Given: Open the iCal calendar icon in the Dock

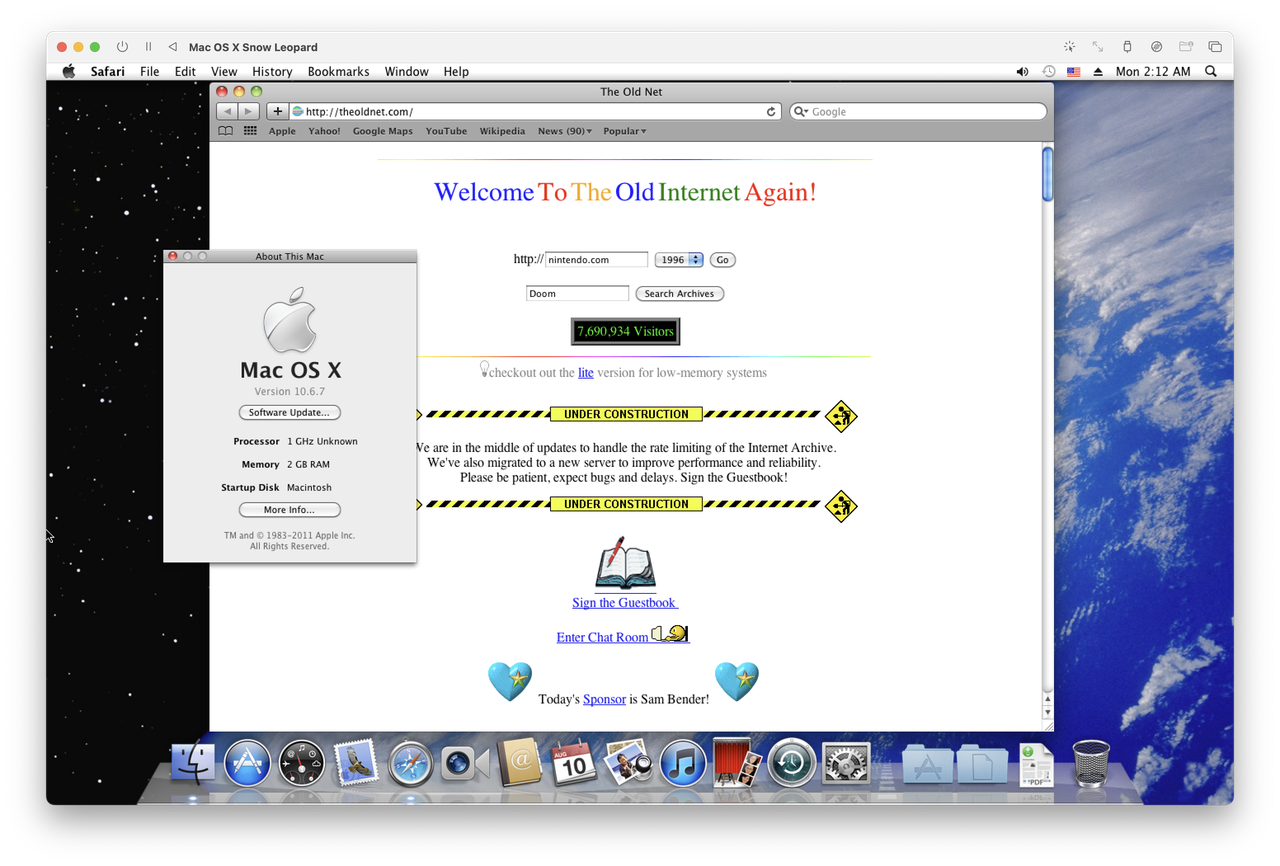Looking at the screenshot, I should (574, 763).
